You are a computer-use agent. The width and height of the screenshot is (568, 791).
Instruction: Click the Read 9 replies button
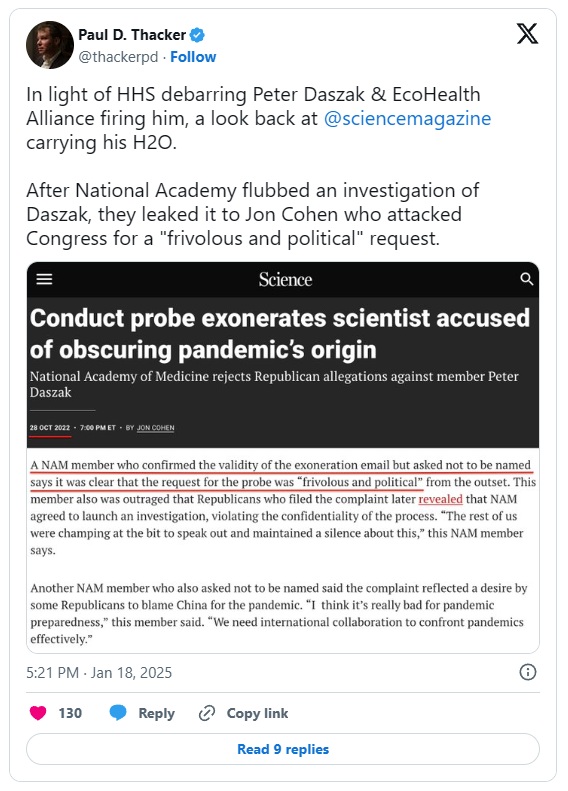pos(283,749)
